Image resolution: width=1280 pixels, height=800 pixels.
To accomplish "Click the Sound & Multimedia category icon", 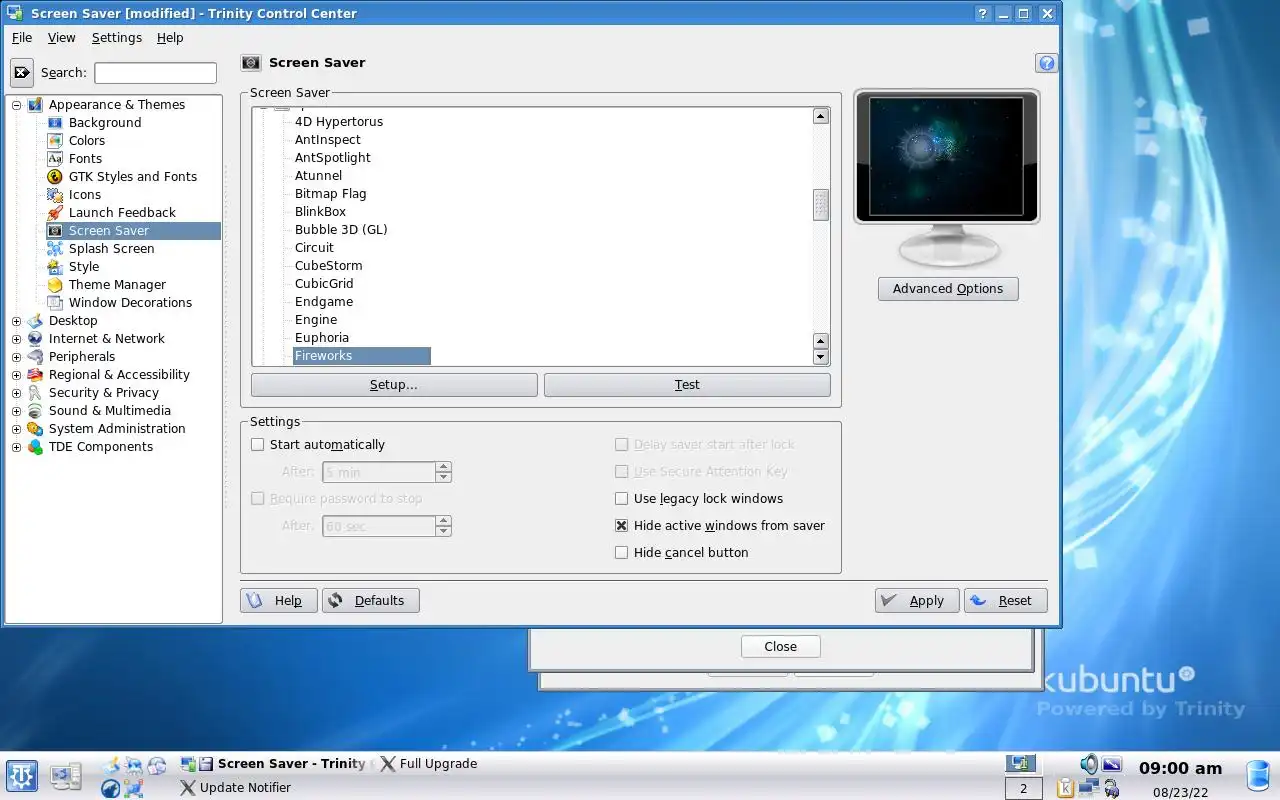I will (35, 411).
